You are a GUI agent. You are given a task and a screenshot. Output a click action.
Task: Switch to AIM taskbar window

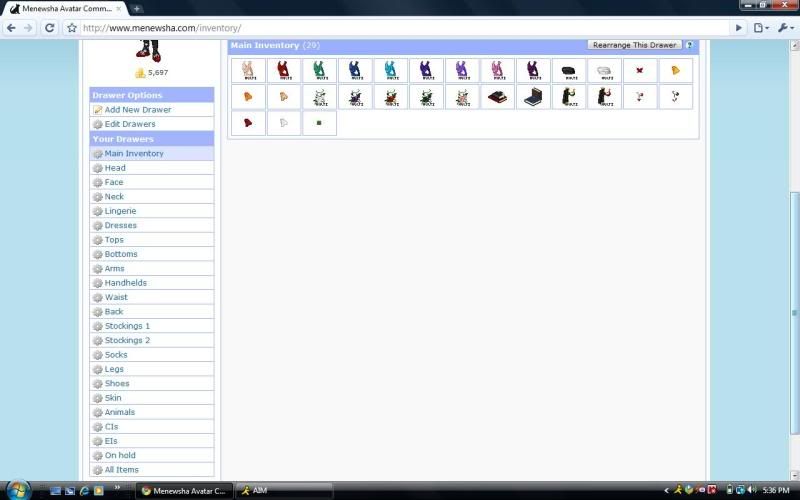point(284,491)
